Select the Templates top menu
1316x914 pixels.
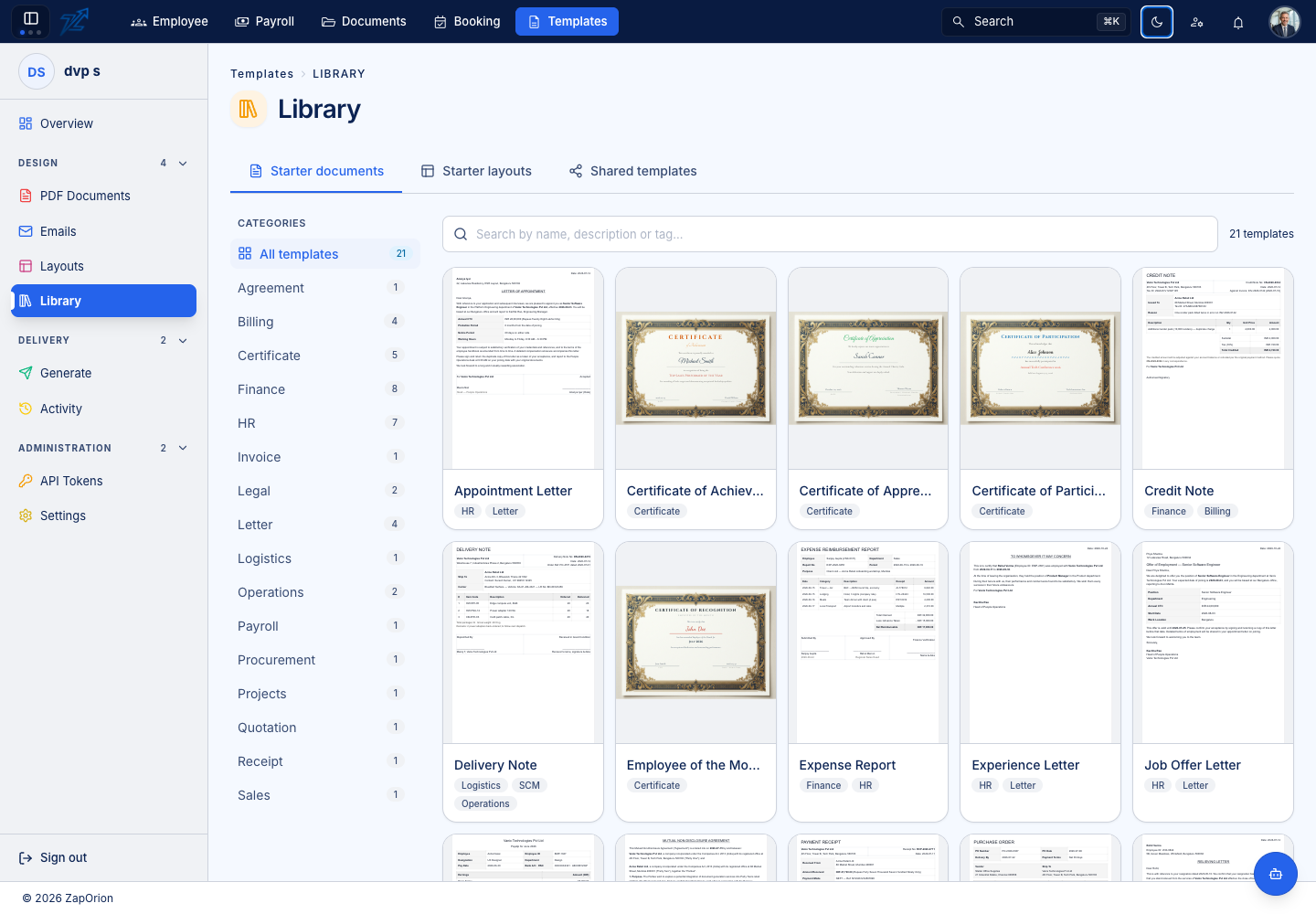568,21
